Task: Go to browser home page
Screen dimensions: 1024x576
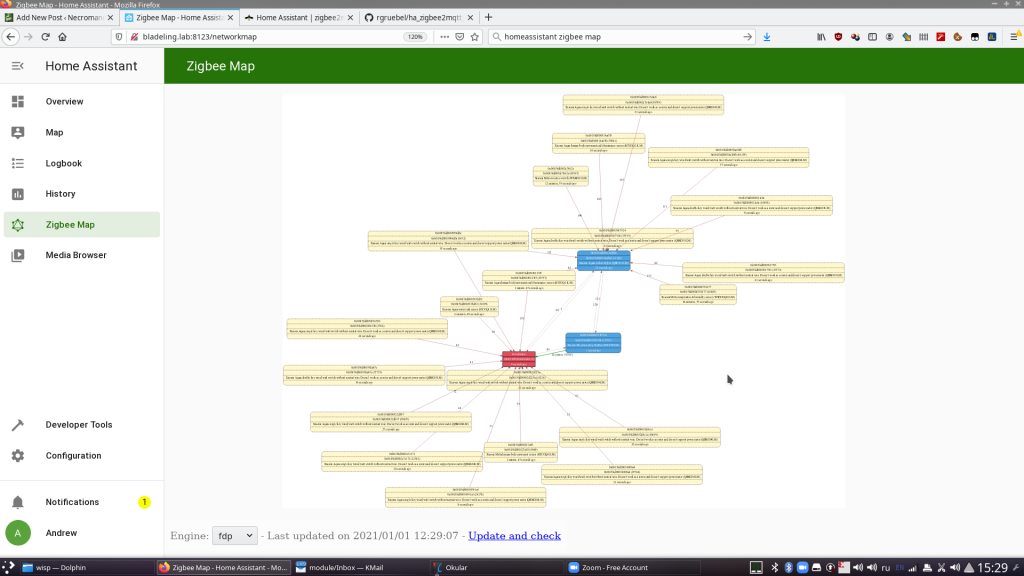Action: [x=63, y=37]
